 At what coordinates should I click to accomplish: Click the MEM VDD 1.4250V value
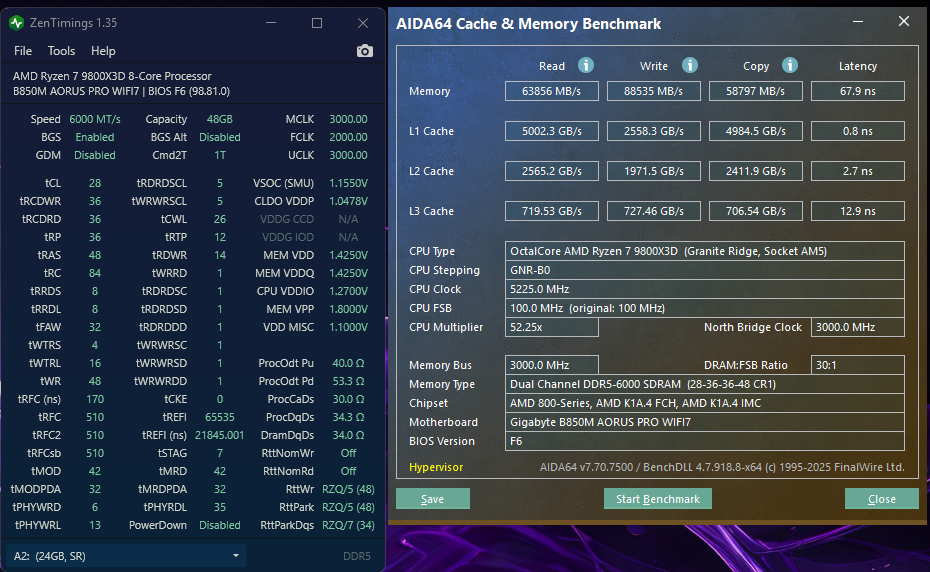(348, 255)
